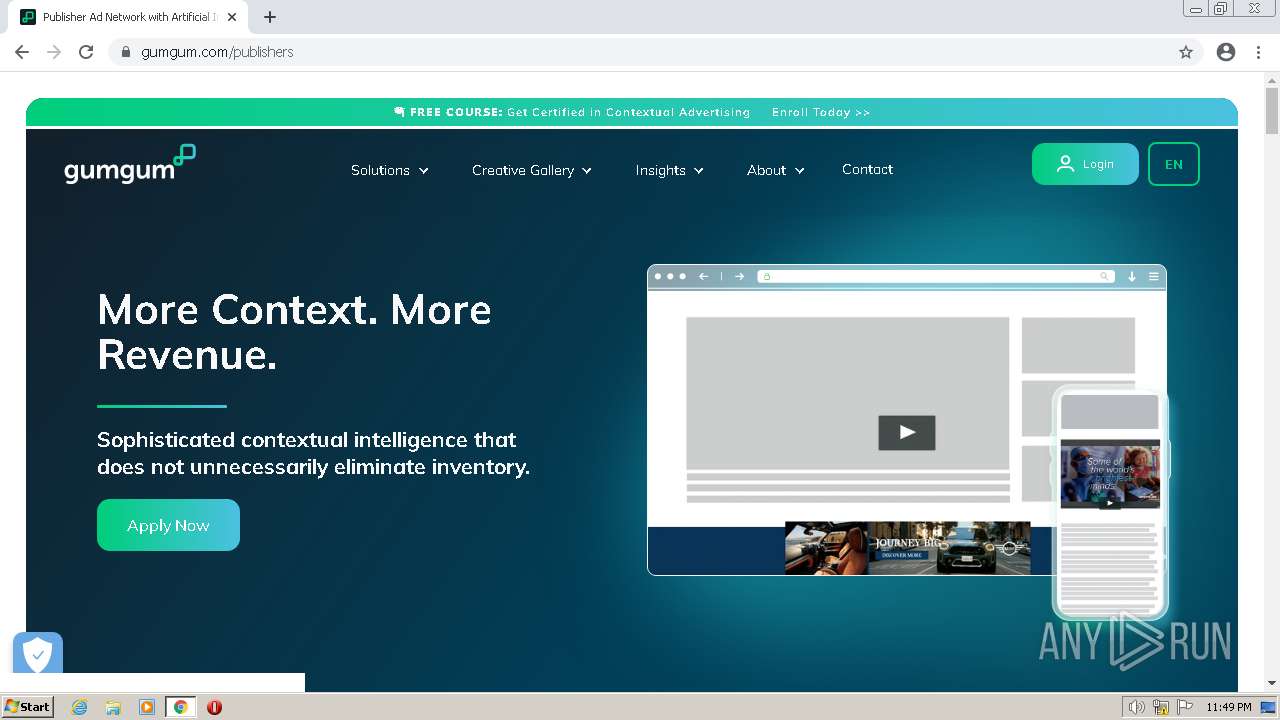This screenshot has width=1280, height=720.
Task: Close the Publisher Ad Network tab
Action: point(232,17)
